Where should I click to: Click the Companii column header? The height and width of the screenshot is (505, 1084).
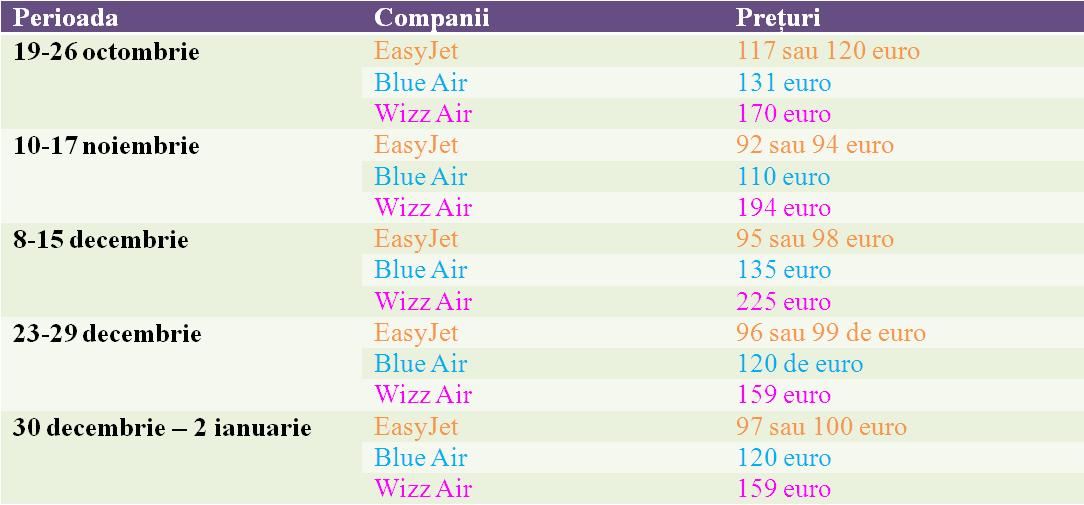tap(432, 18)
